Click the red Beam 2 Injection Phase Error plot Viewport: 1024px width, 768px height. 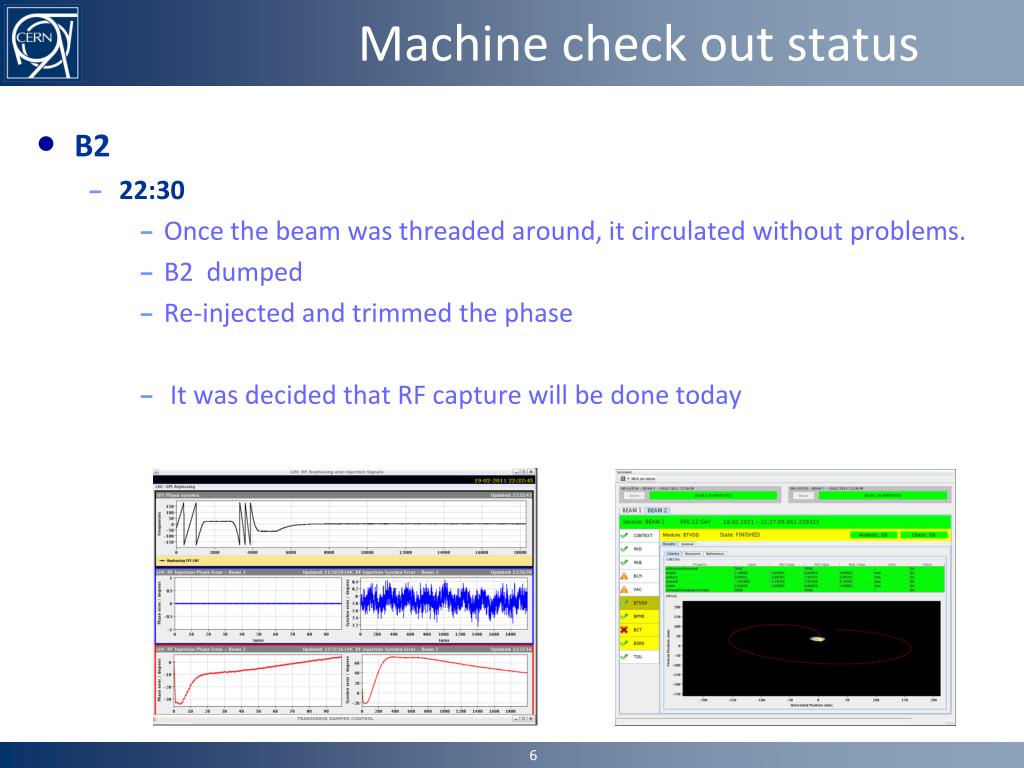point(258,680)
